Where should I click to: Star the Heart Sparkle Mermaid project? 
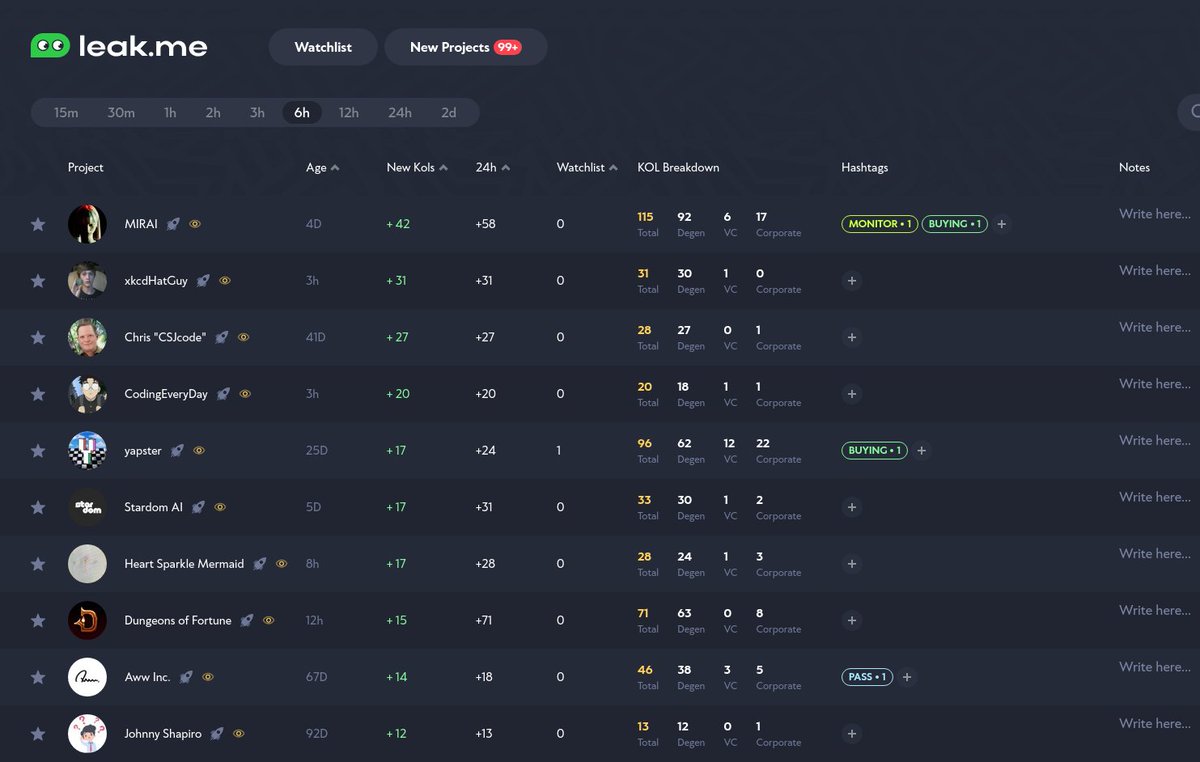38,564
